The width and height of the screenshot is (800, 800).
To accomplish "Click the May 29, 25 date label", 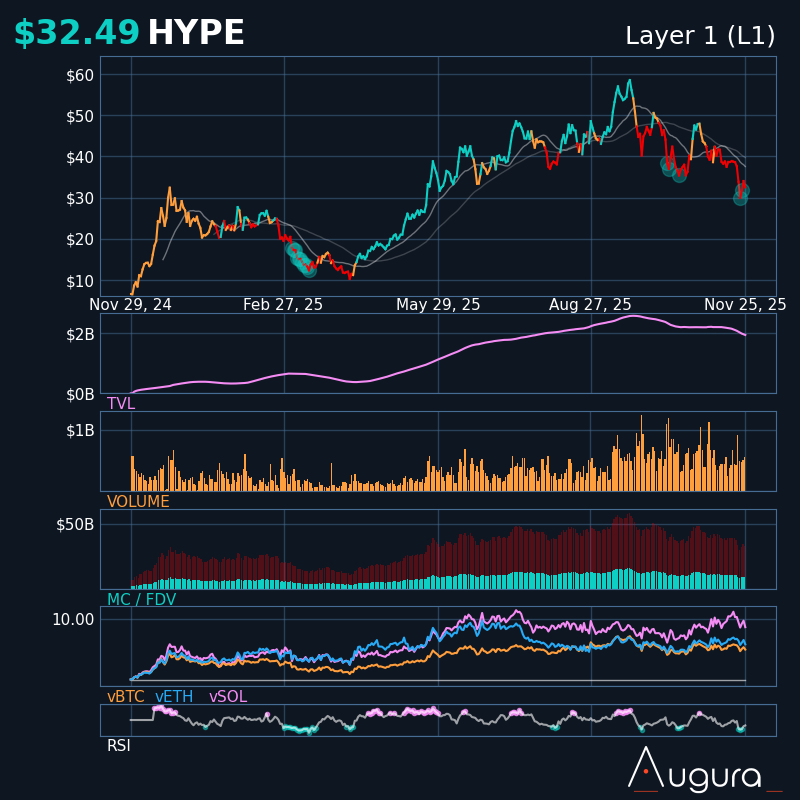I will pyautogui.click(x=438, y=305).
